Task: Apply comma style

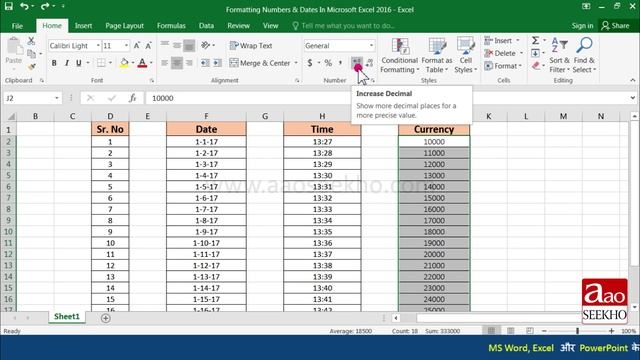Action: pos(340,63)
